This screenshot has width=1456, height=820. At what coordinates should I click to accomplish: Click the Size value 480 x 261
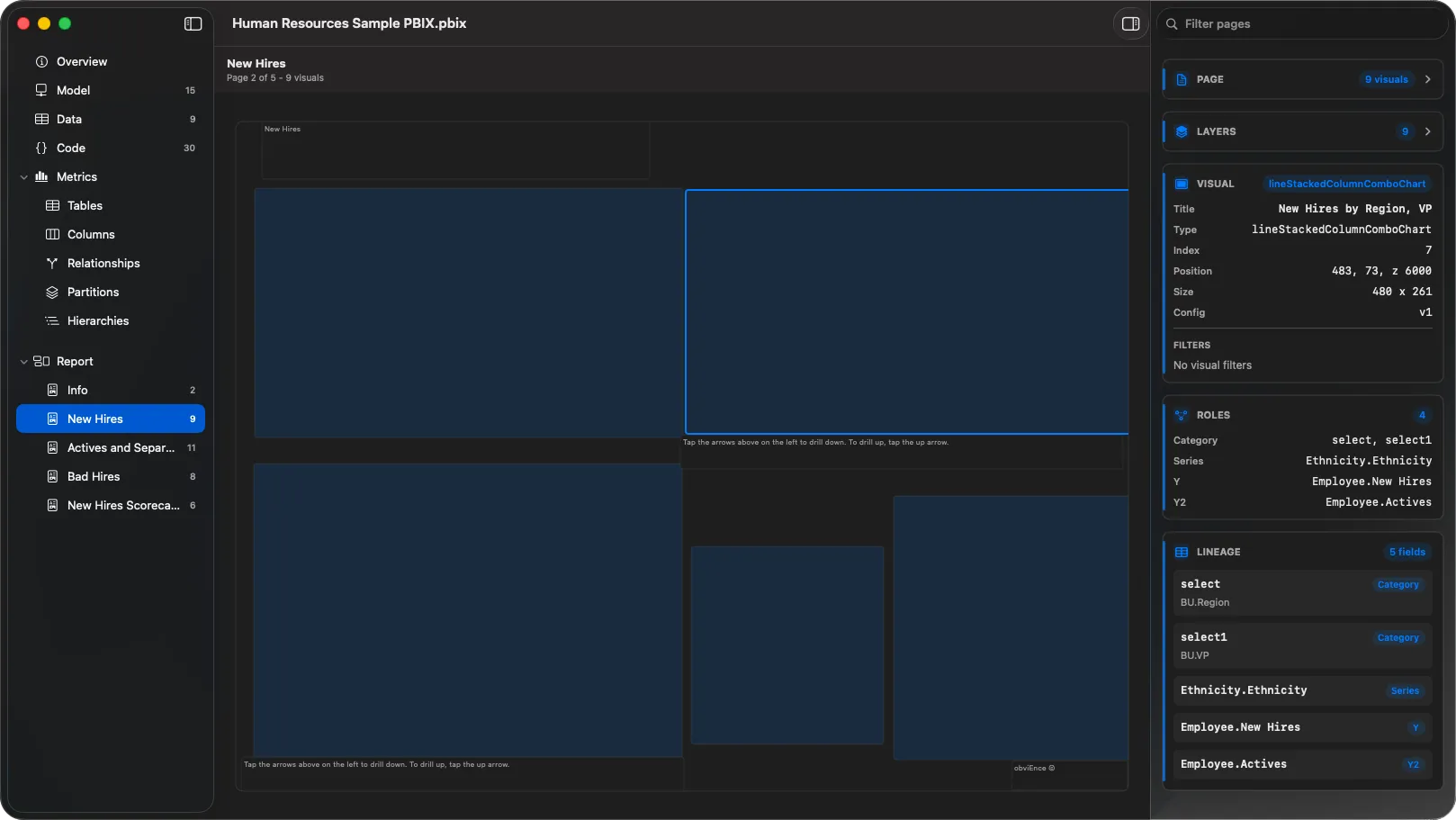1401,292
